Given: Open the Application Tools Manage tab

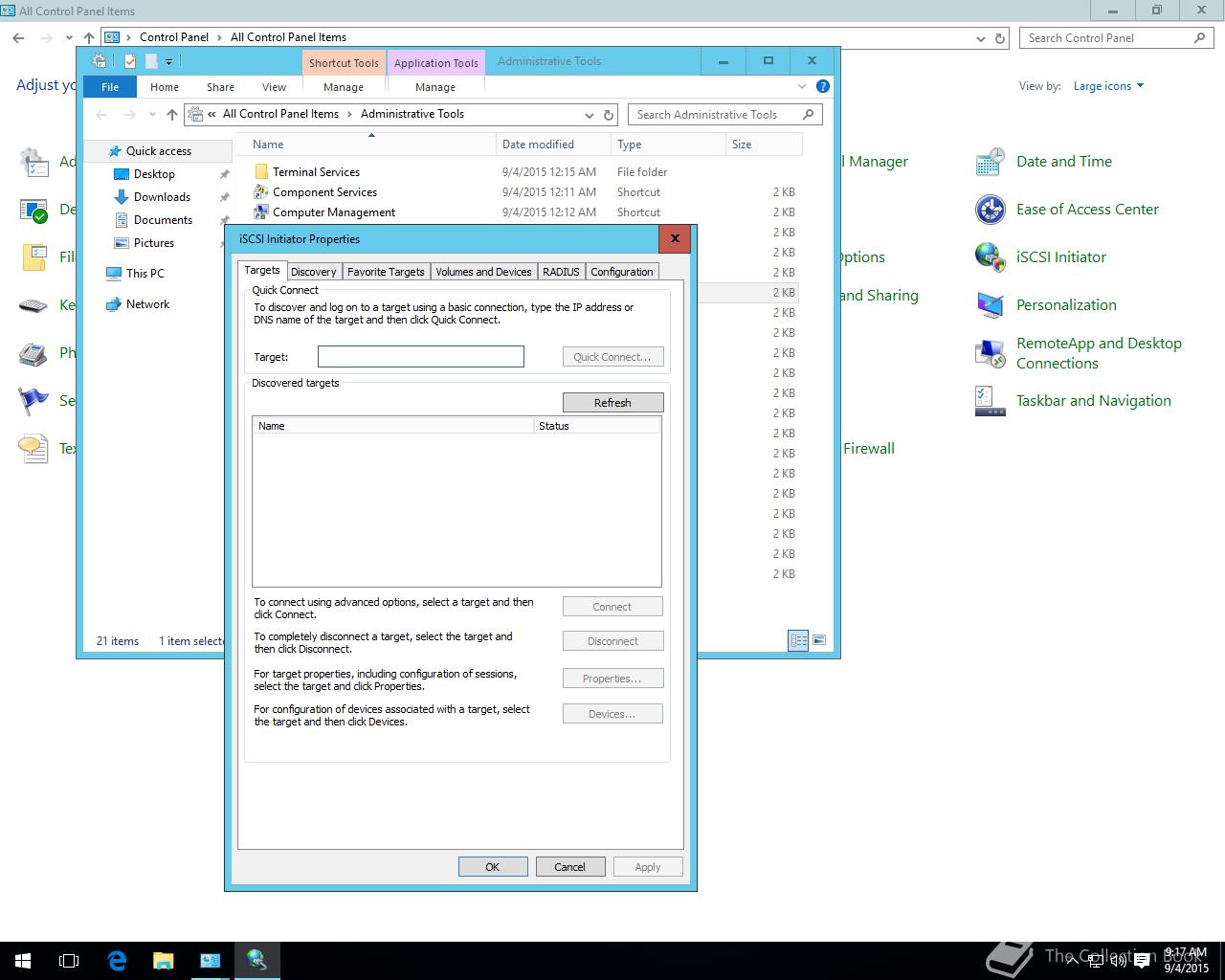Looking at the screenshot, I should click(435, 86).
